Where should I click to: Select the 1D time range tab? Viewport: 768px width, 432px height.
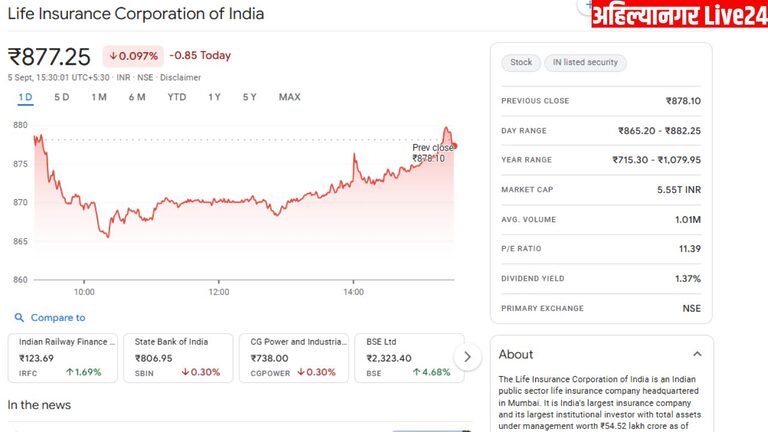25,97
